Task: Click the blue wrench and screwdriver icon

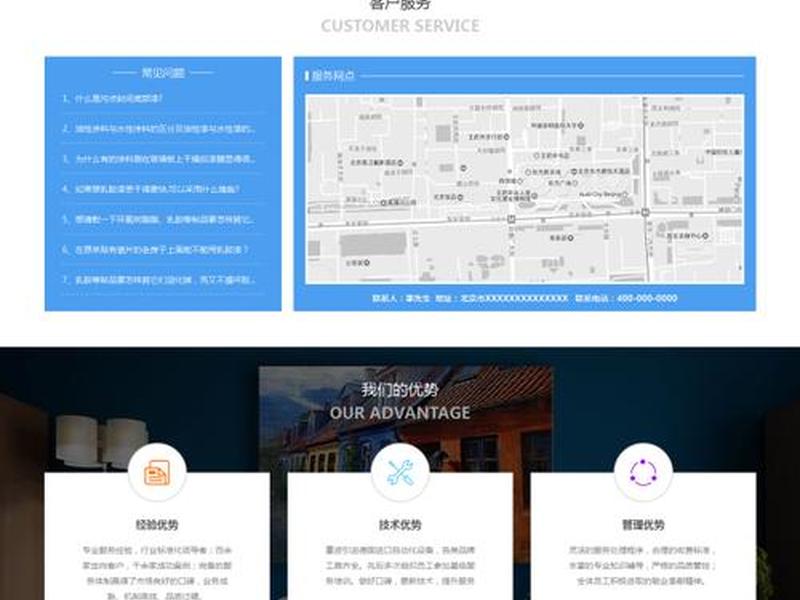Action: (x=400, y=472)
